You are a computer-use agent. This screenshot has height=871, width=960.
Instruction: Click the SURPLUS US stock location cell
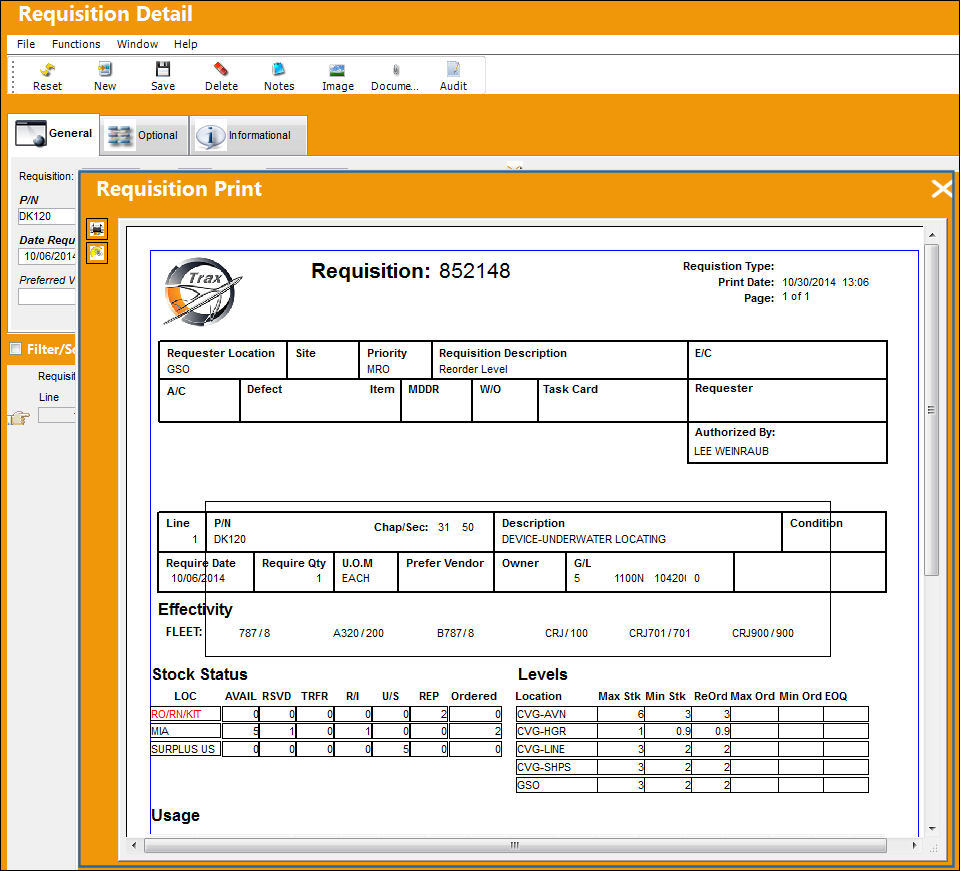pyautogui.click(x=186, y=749)
